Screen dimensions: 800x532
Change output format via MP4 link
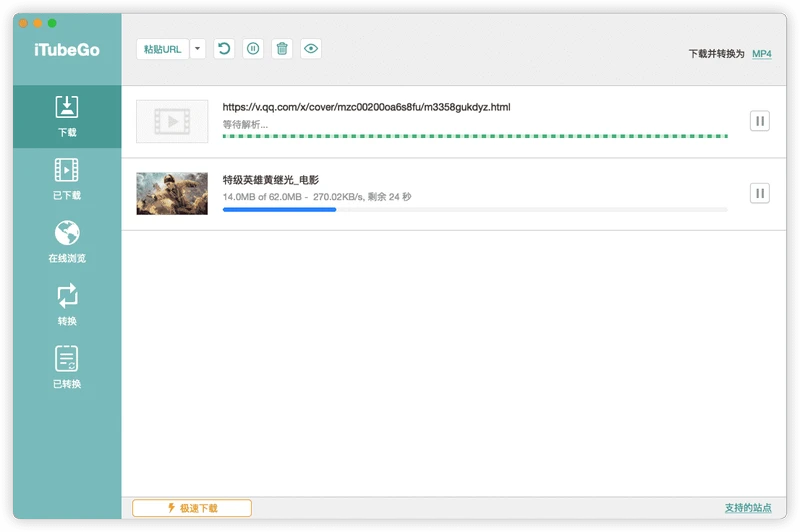click(x=762, y=54)
